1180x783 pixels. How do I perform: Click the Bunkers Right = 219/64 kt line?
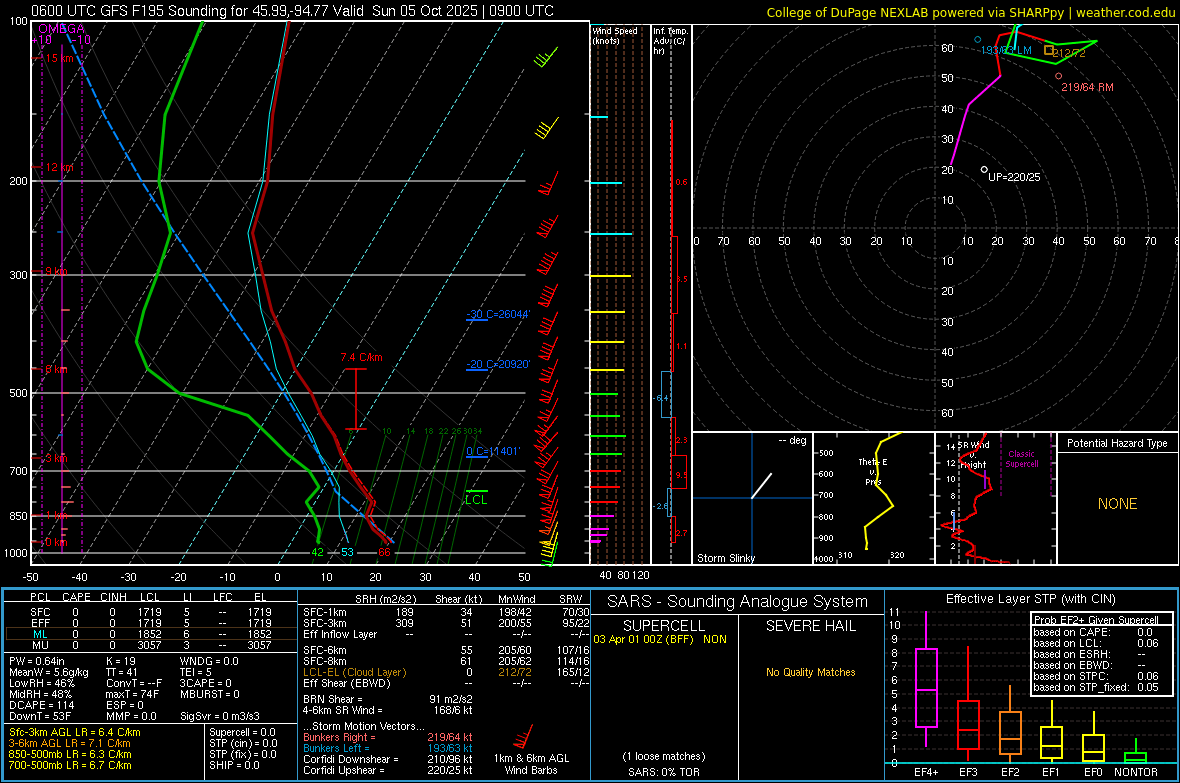coord(388,737)
